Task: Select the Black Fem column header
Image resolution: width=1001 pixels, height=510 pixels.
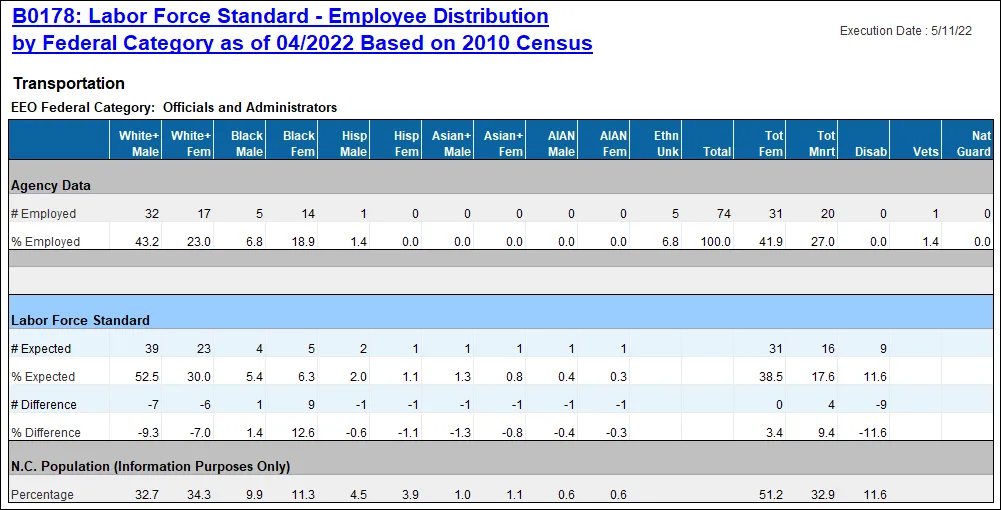Action: coord(298,143)
